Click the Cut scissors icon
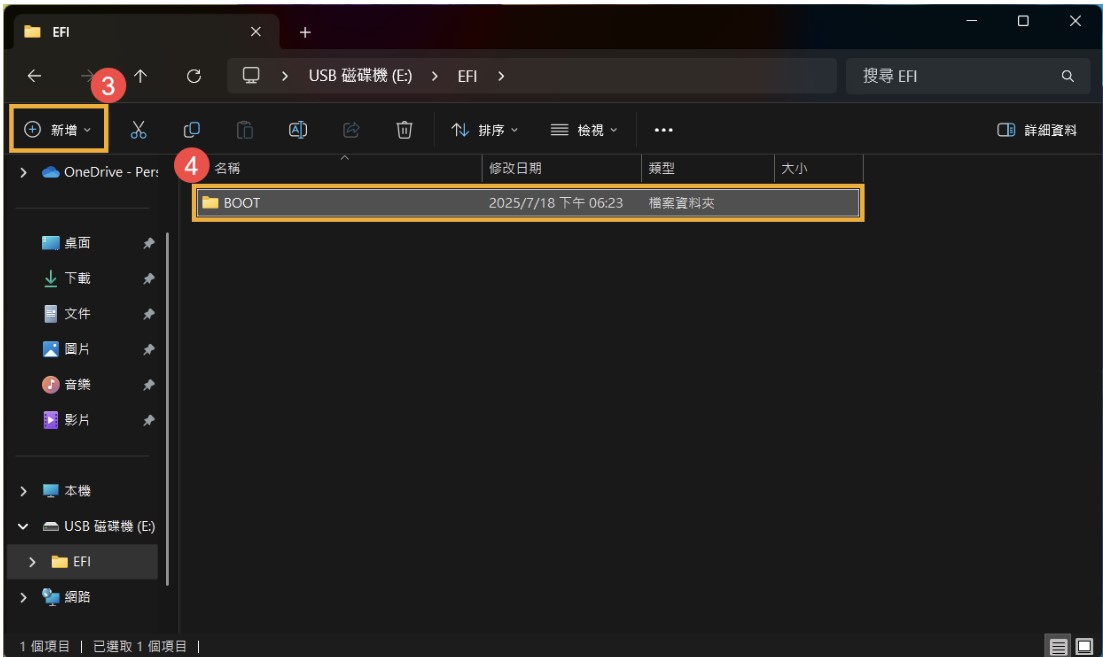1103x657 pixels. [x=139, y=130]
